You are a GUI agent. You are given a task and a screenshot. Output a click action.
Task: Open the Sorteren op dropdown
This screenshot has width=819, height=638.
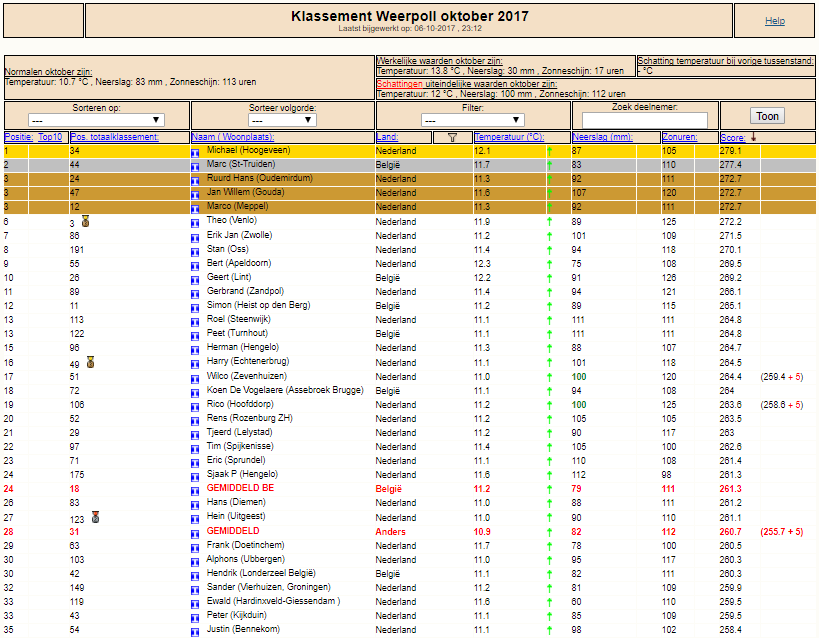pyautogui.click(x=96, y=120)
